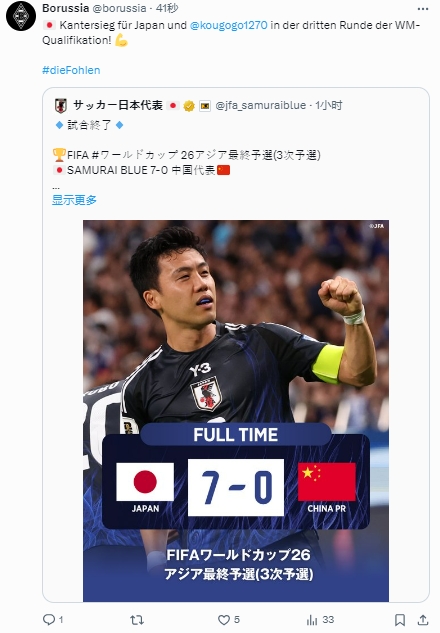Click the JFA crest avatar in quoted tweet
The height and width of the screenshot is (633, 440).
click(61, 106)
